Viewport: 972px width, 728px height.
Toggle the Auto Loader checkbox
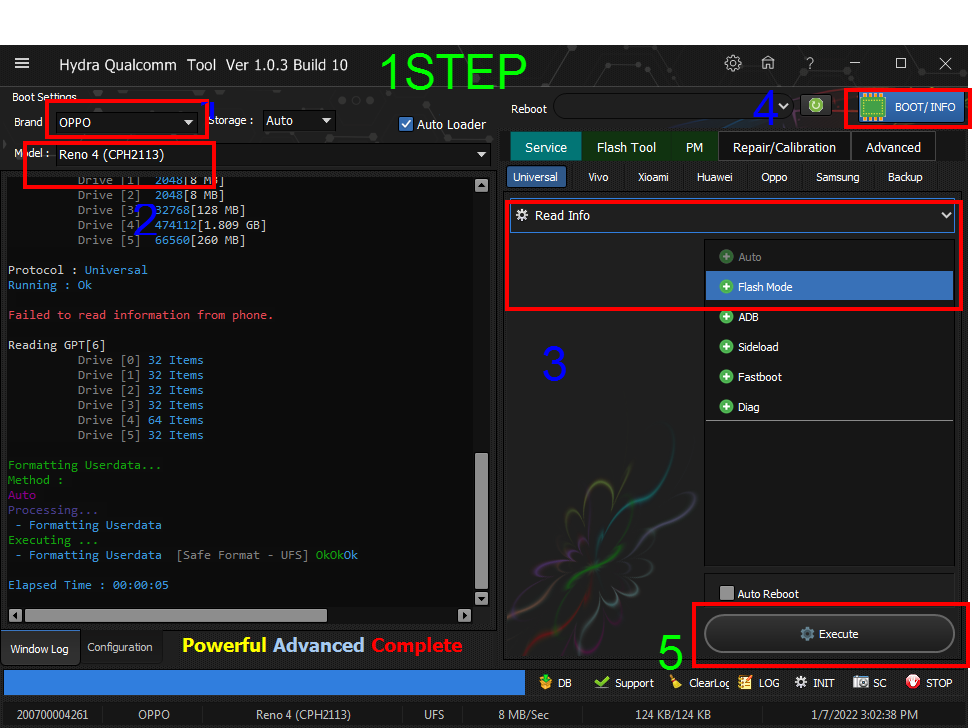pos(406,124)
